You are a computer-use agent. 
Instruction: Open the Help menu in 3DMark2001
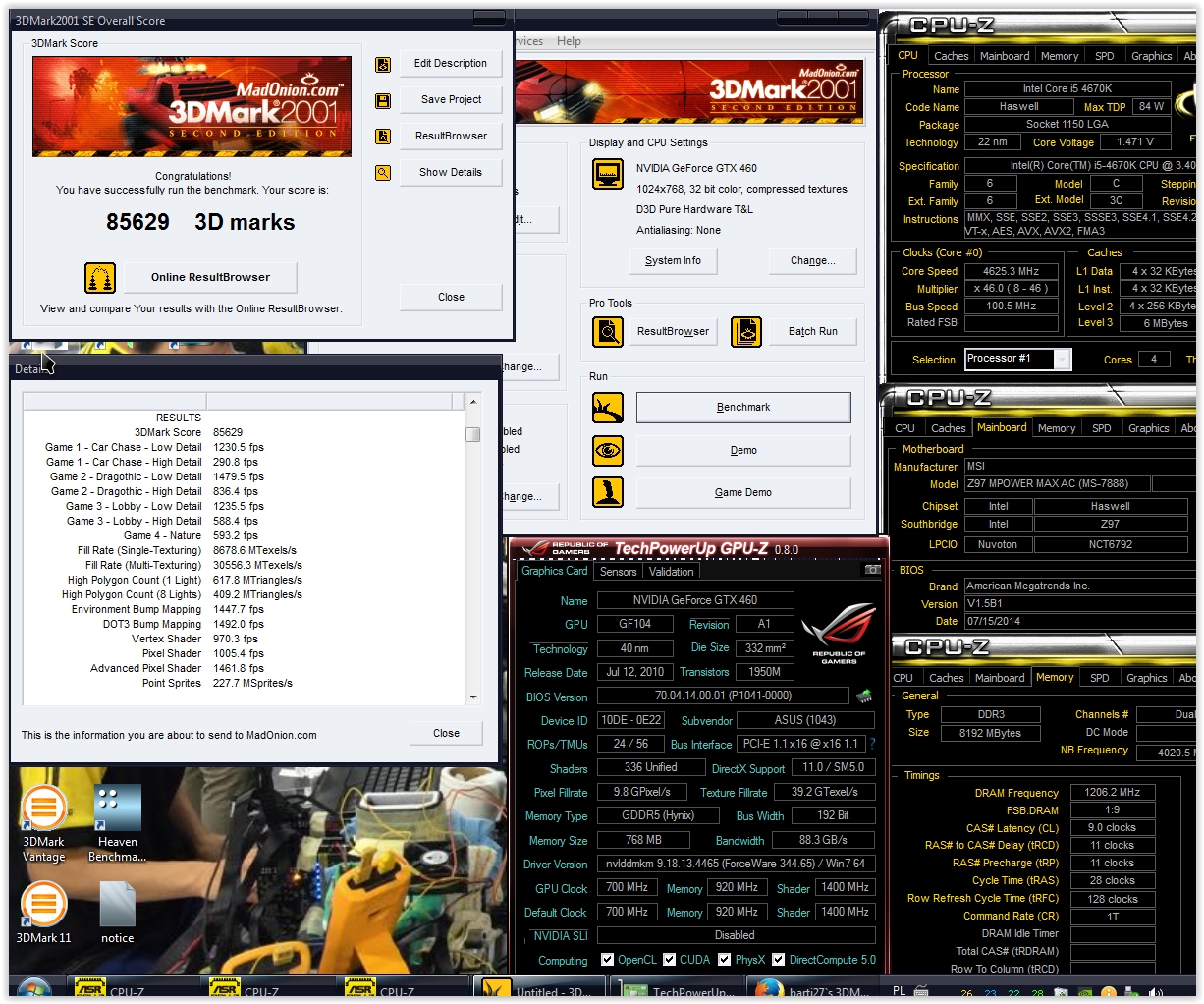tap(569, 41)
